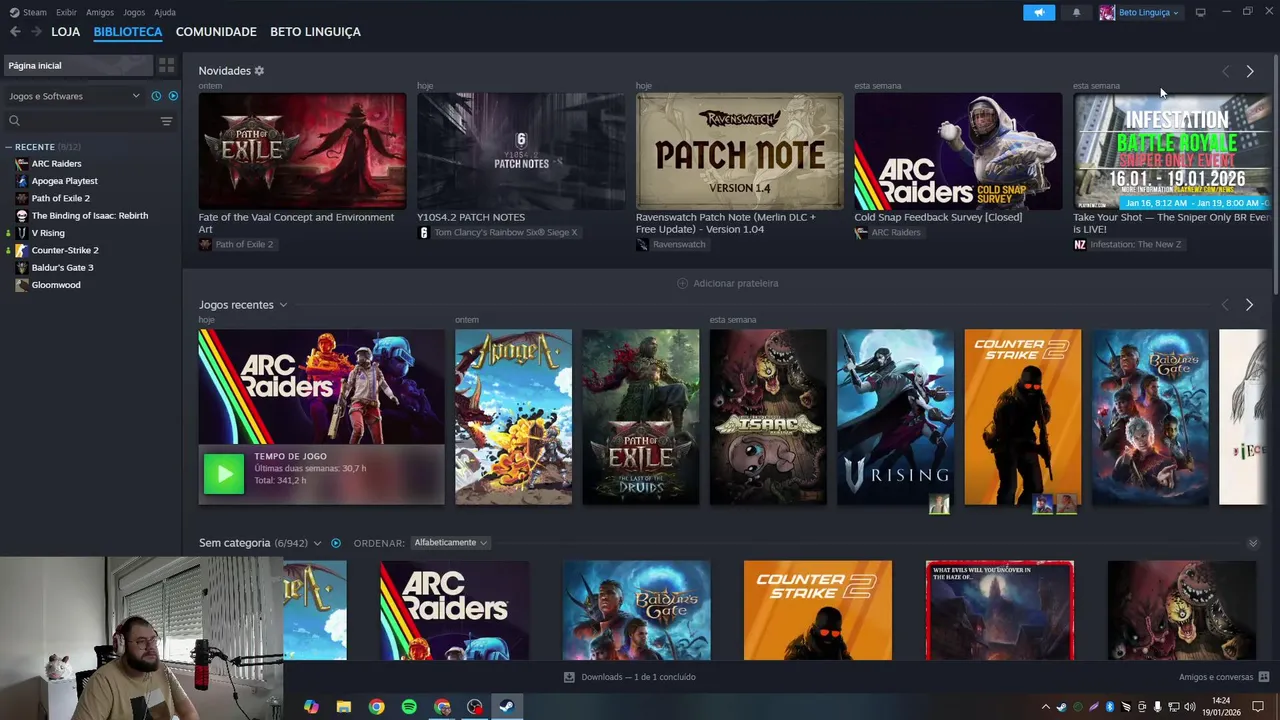
Task: Open the BETO LINGUIÇA profile tab
Action: [315, 32]
